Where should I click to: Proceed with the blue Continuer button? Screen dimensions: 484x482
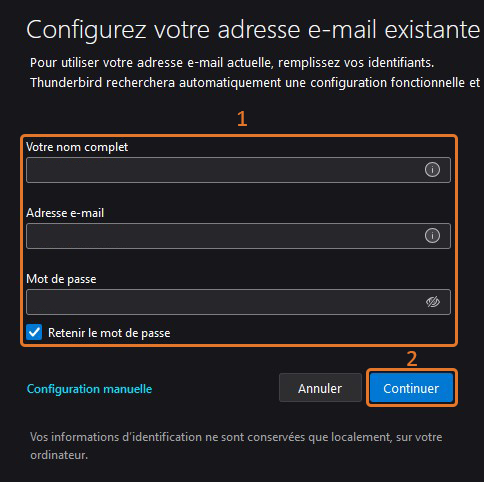[411, 388]
